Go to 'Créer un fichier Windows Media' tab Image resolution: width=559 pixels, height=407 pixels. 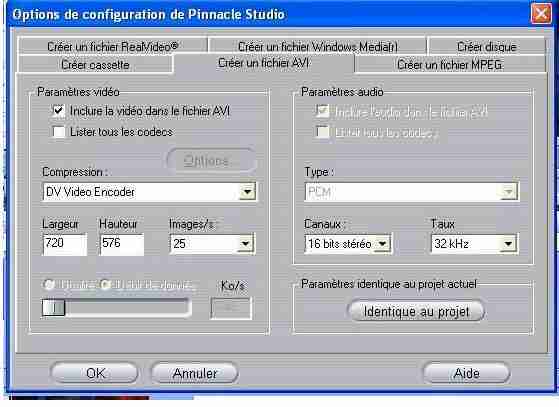(x=317, y=46)
